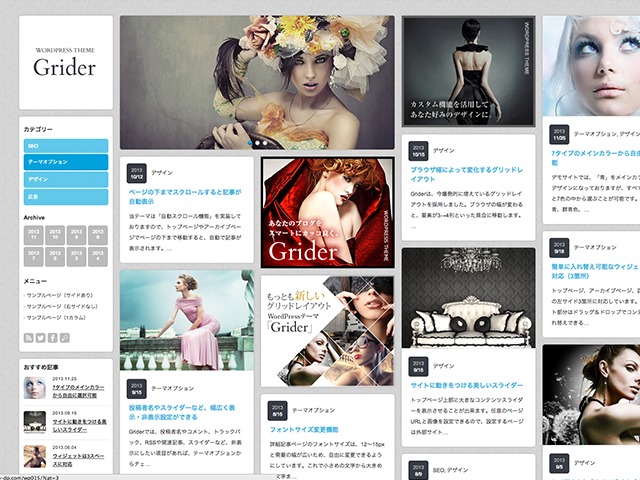This screenshot has width=640, height=480.
Task: Select the first slider dot
Action: point(250,143)
